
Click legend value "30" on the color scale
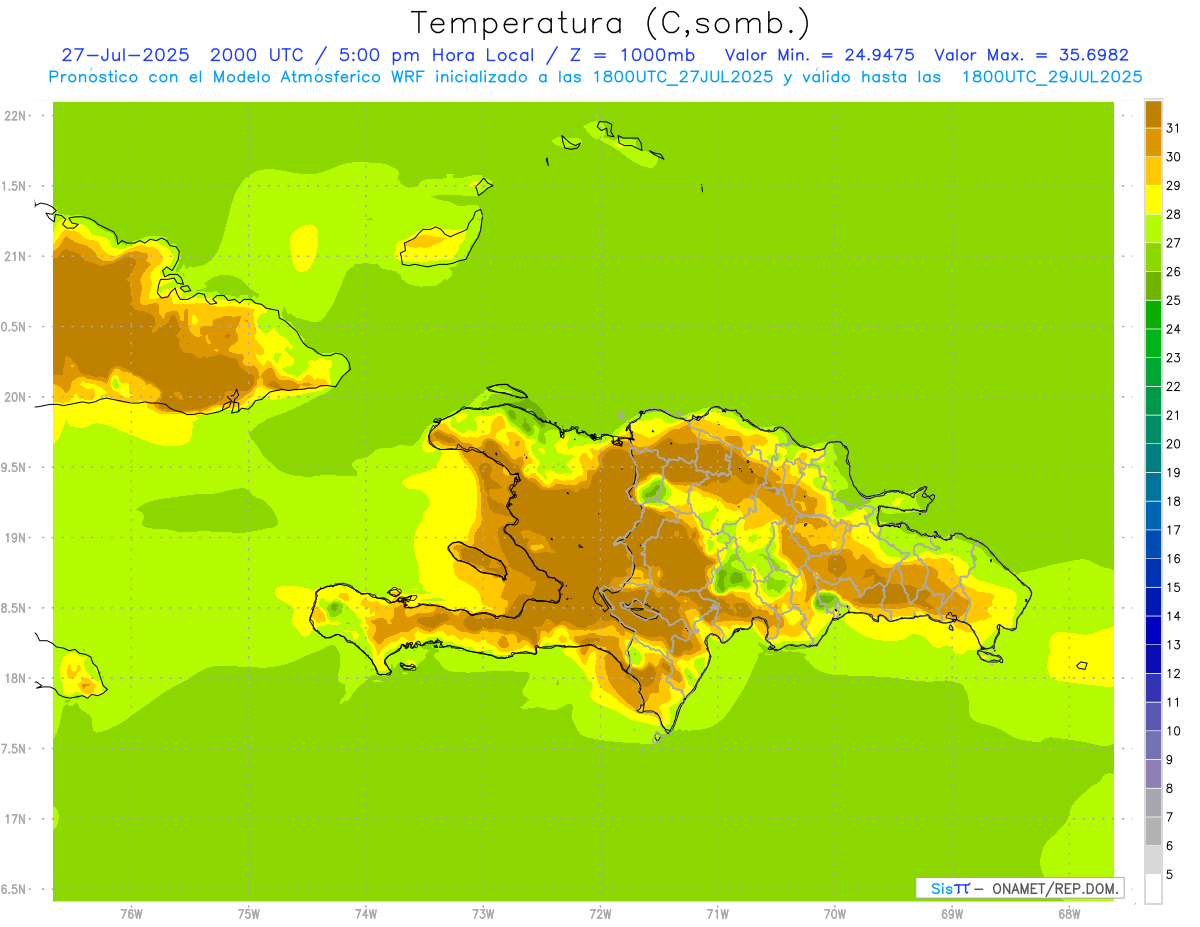pyautogui.click(x=1172, y=157)
